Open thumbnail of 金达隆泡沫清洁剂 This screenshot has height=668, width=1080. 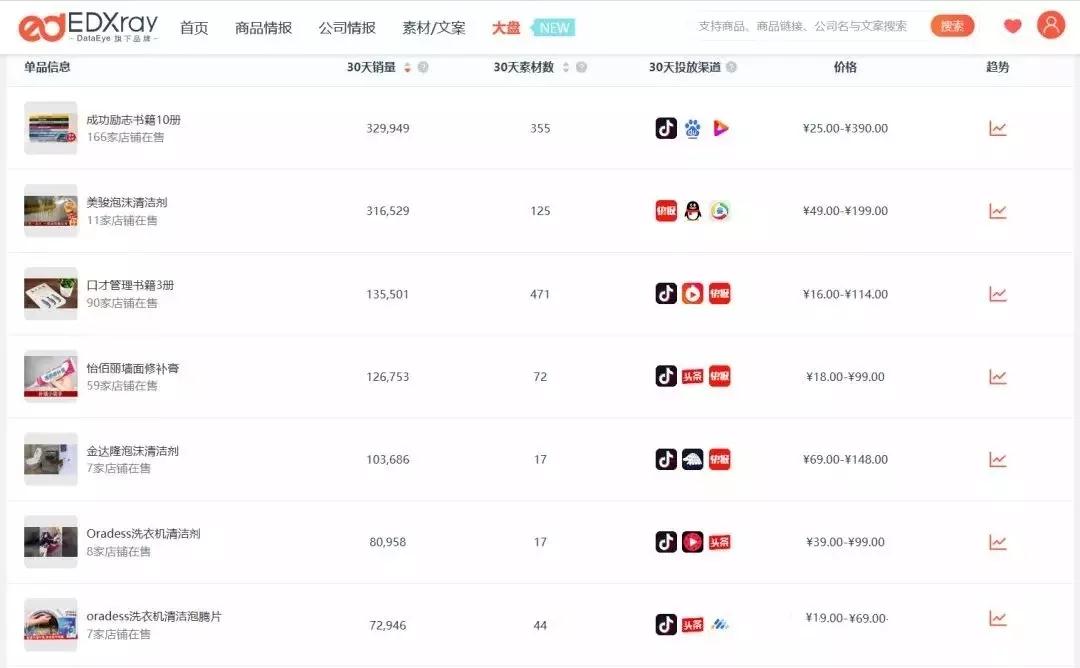(x=51, y=459)
